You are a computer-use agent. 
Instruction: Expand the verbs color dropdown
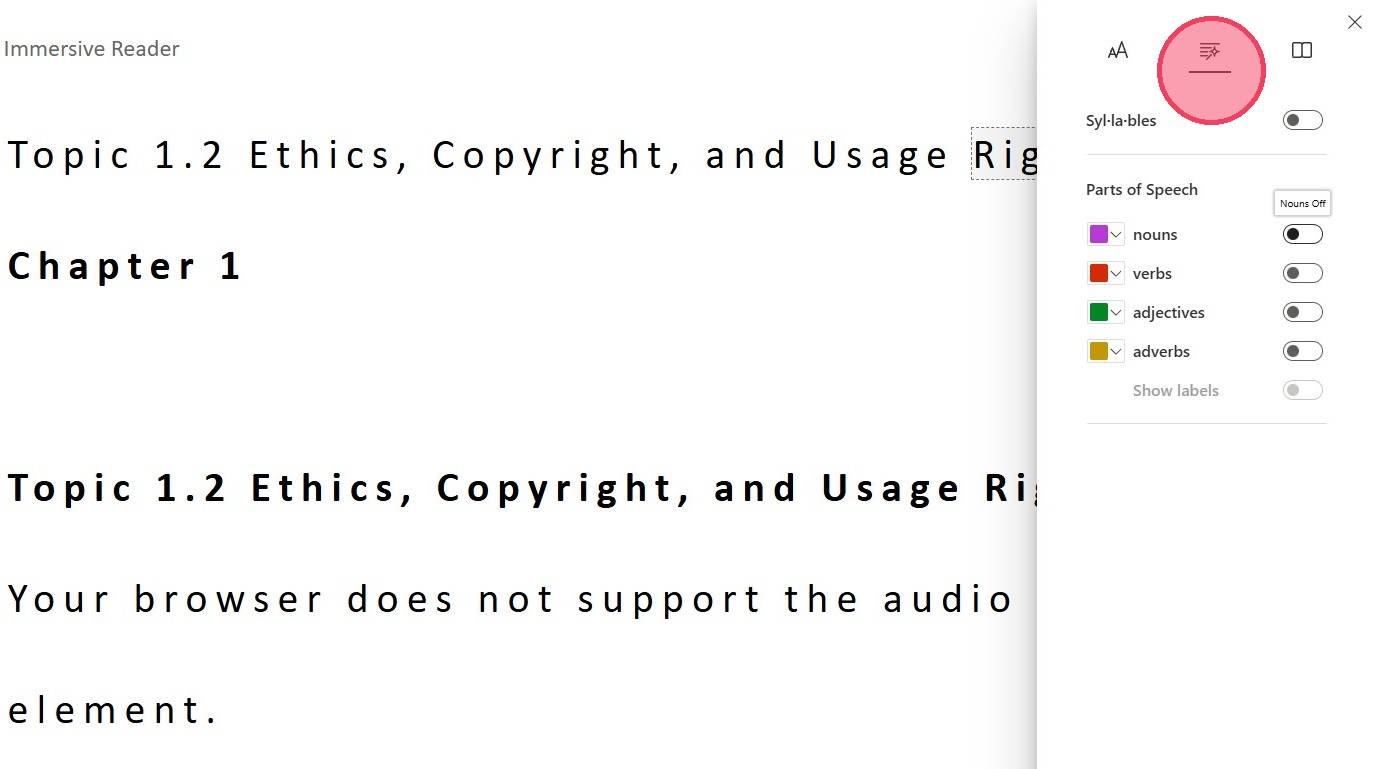tap(1116, 273)
